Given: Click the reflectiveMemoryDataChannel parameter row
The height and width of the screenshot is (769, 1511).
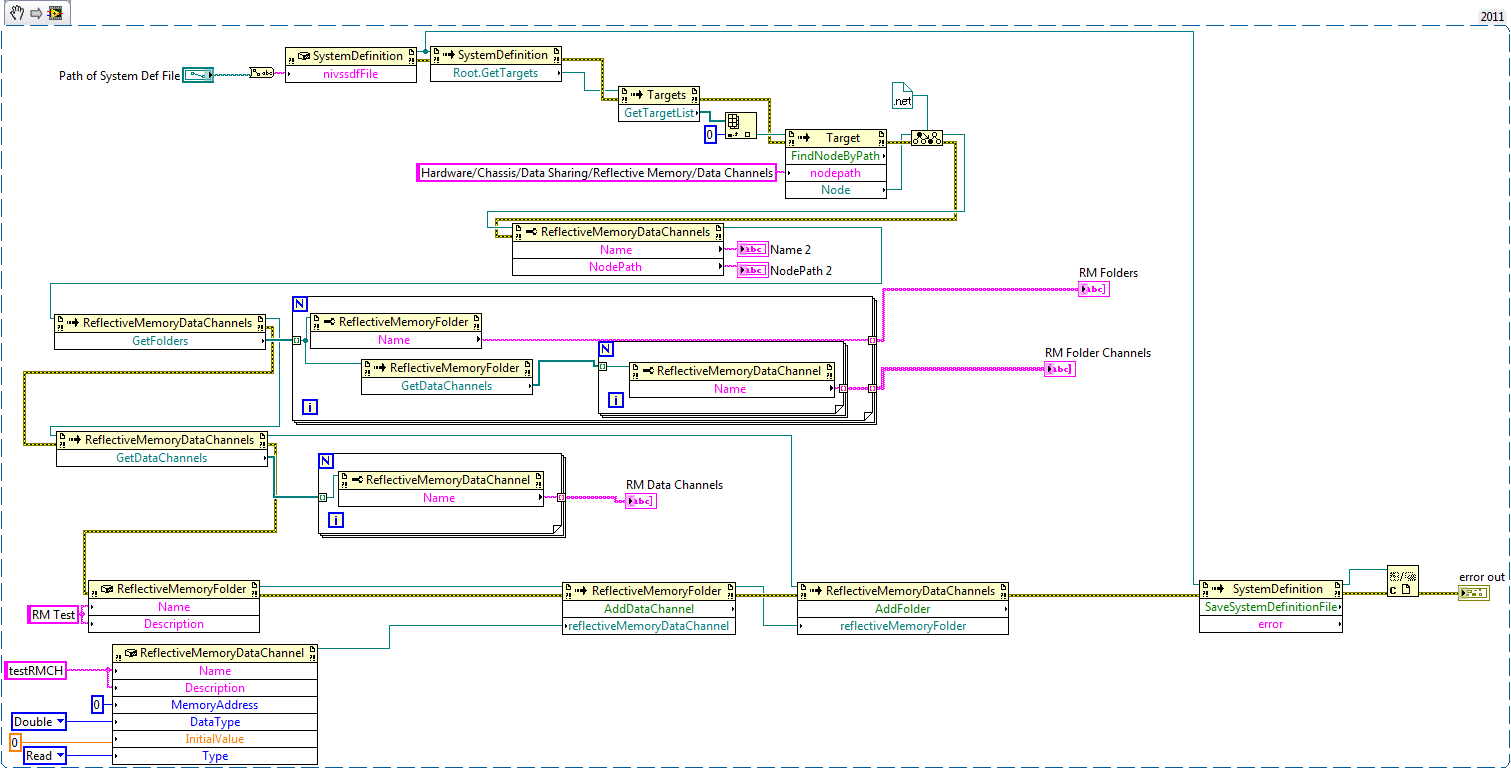Looking at the screenshot, I should click(649, 626).
